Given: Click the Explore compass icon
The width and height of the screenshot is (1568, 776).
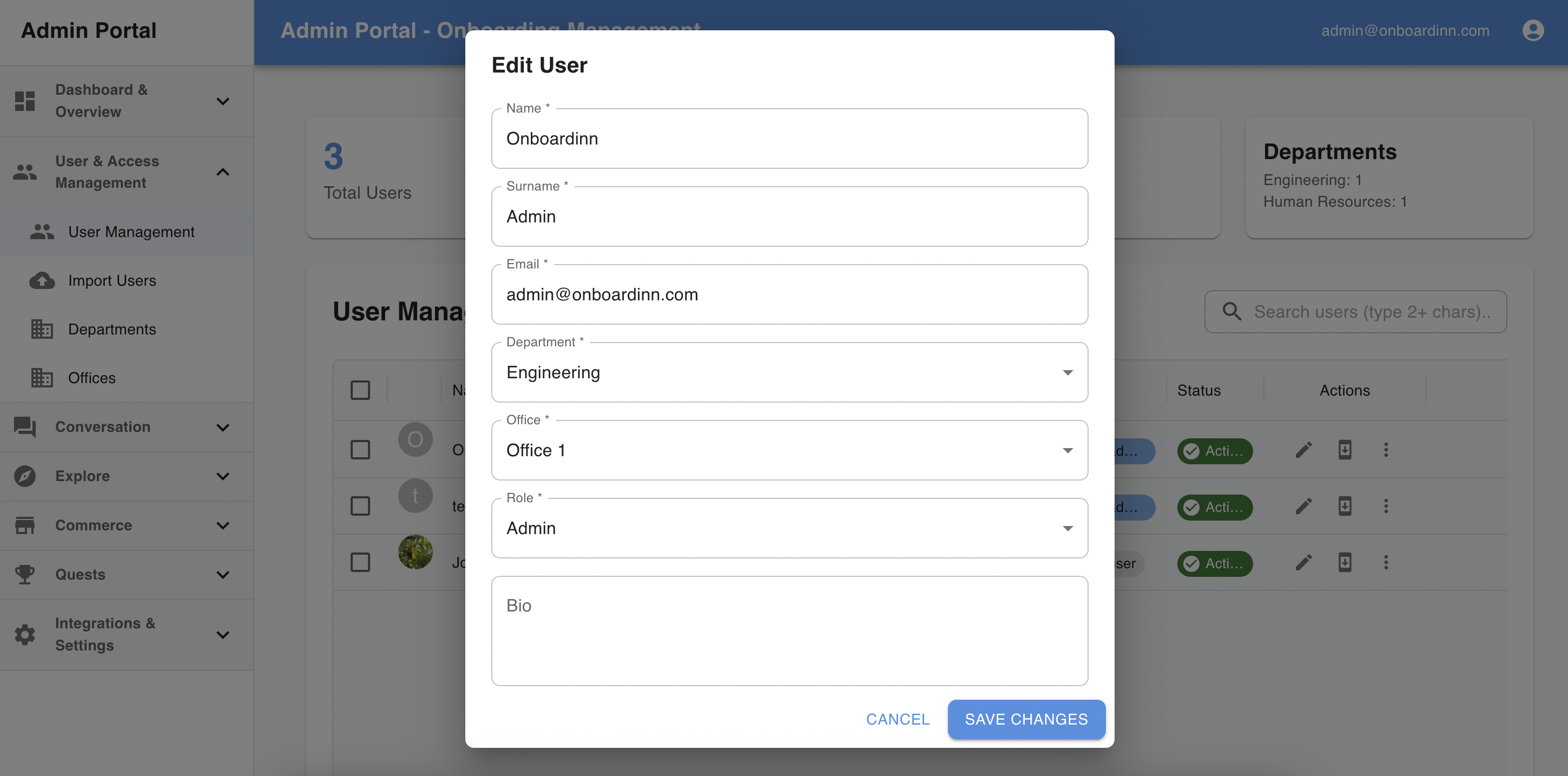Looking at the screenshot, I should point(24,476).
